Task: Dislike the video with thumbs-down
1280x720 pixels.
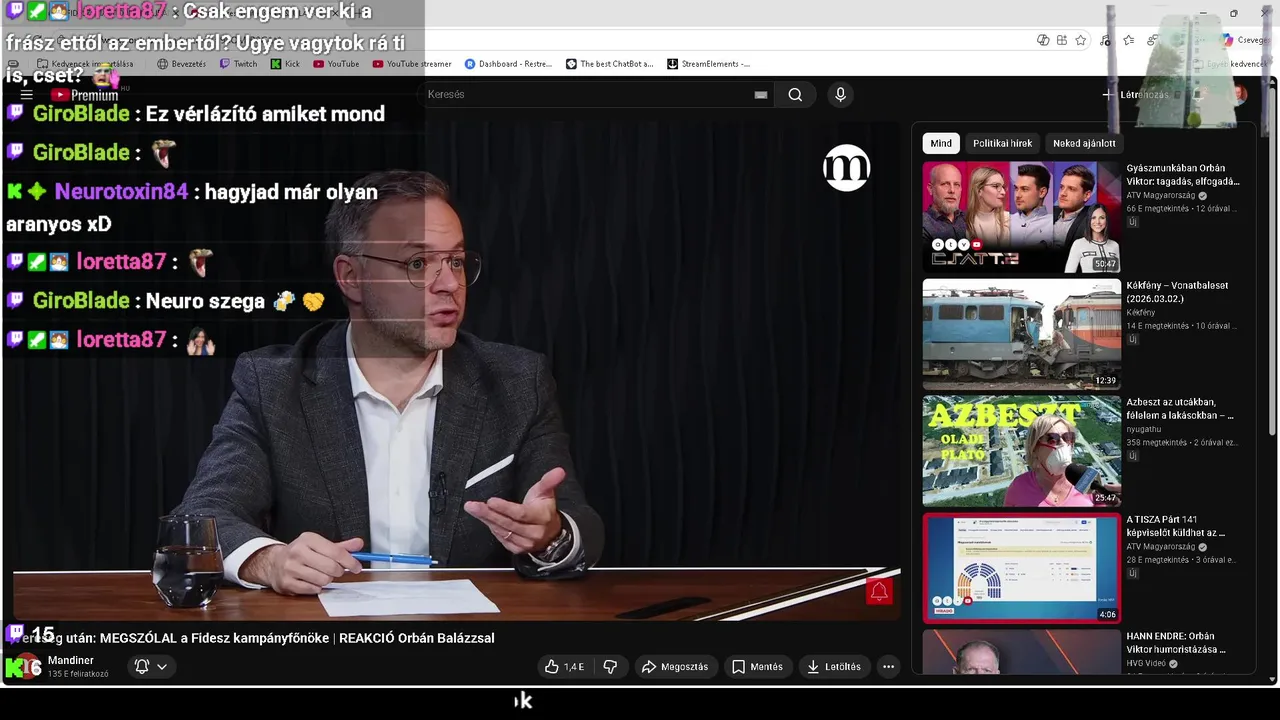Action: pyautogui.click(x=610, y=667)
